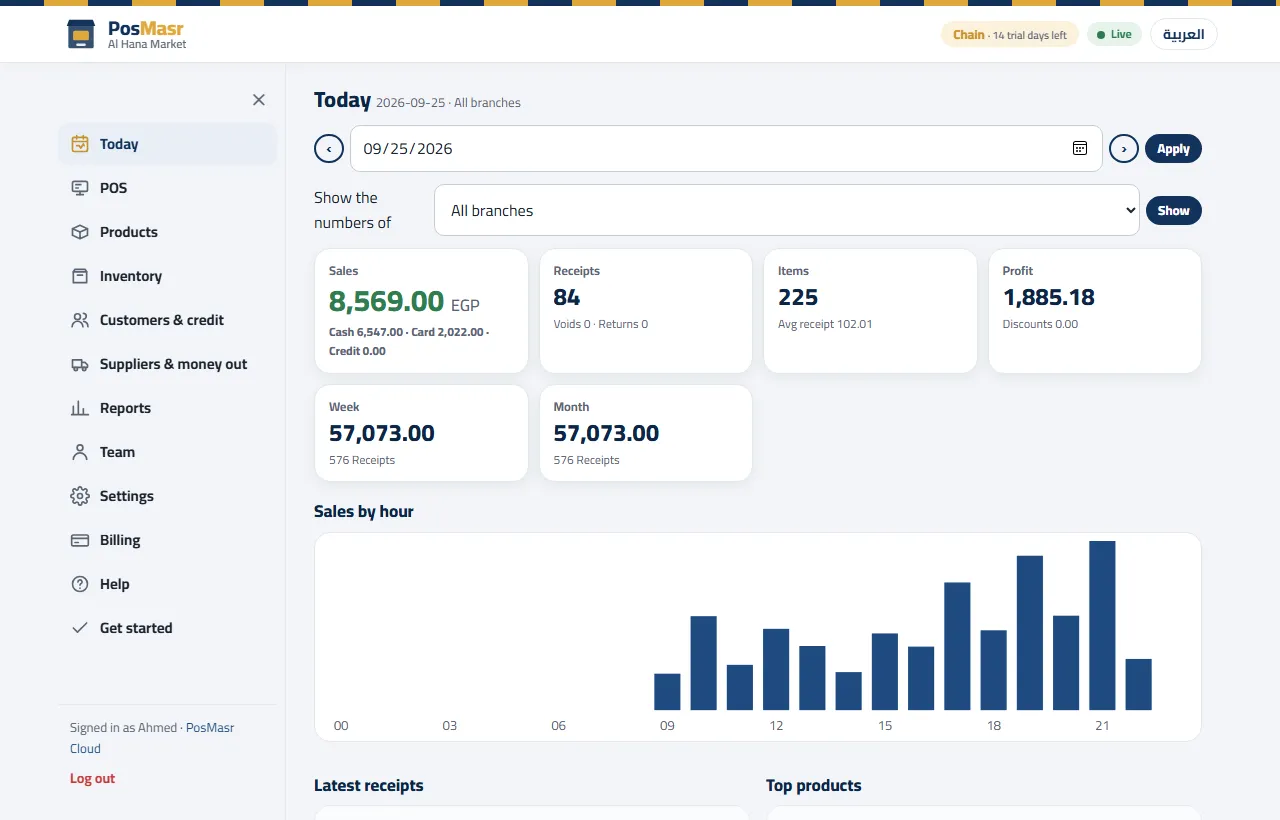This screenshot has width=1280, height=820.
Task: Open the Settings menu item
Action: (x=167, y=496)
